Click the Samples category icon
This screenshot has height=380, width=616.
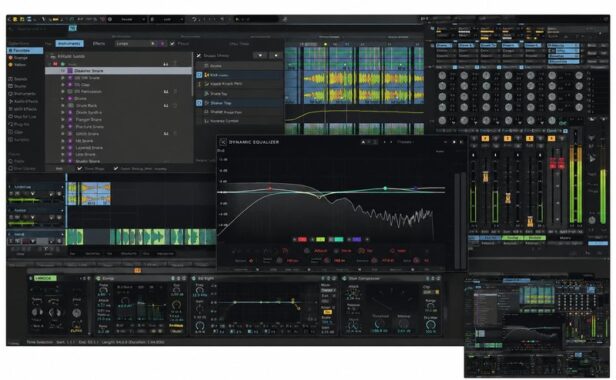pyautogui.click(x=11, y=140)
